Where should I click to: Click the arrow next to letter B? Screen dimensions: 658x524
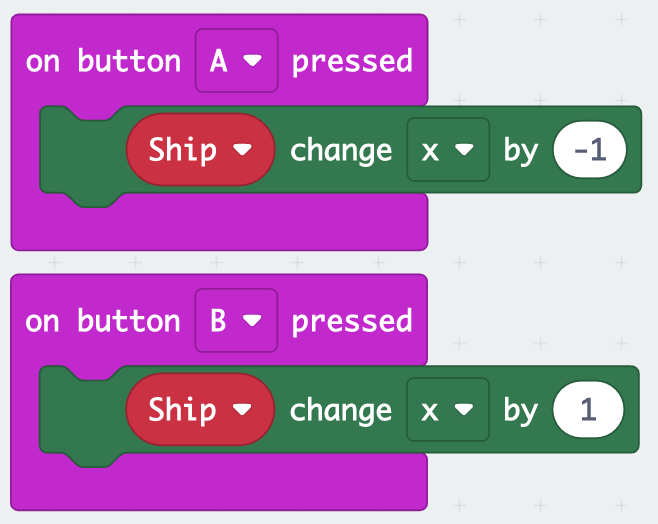[252, 321]
